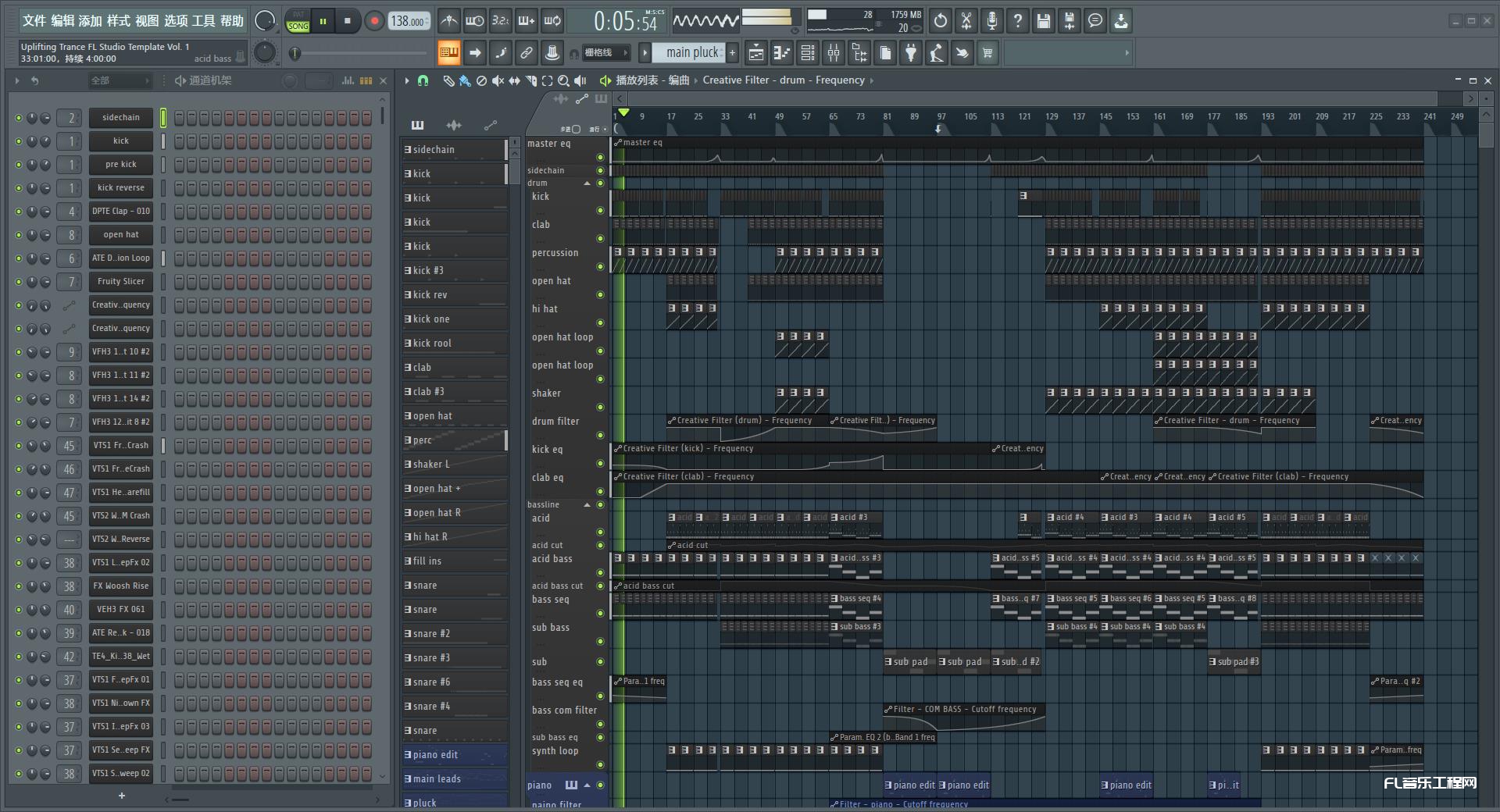Open the 栅格线 snap dropdown

coord(605,53)
